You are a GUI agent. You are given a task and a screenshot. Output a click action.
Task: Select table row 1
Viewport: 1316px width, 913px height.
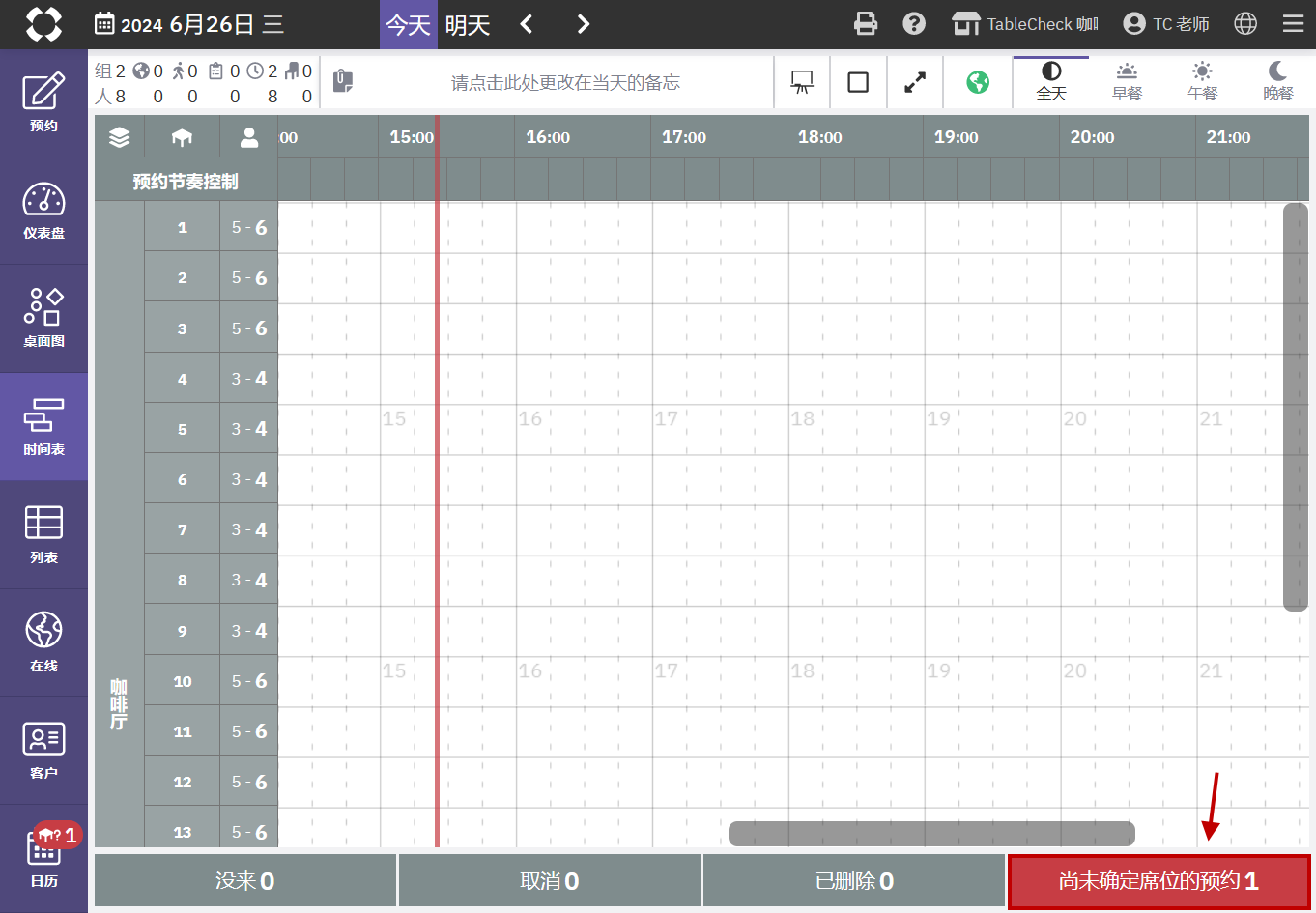coord(183,228)
